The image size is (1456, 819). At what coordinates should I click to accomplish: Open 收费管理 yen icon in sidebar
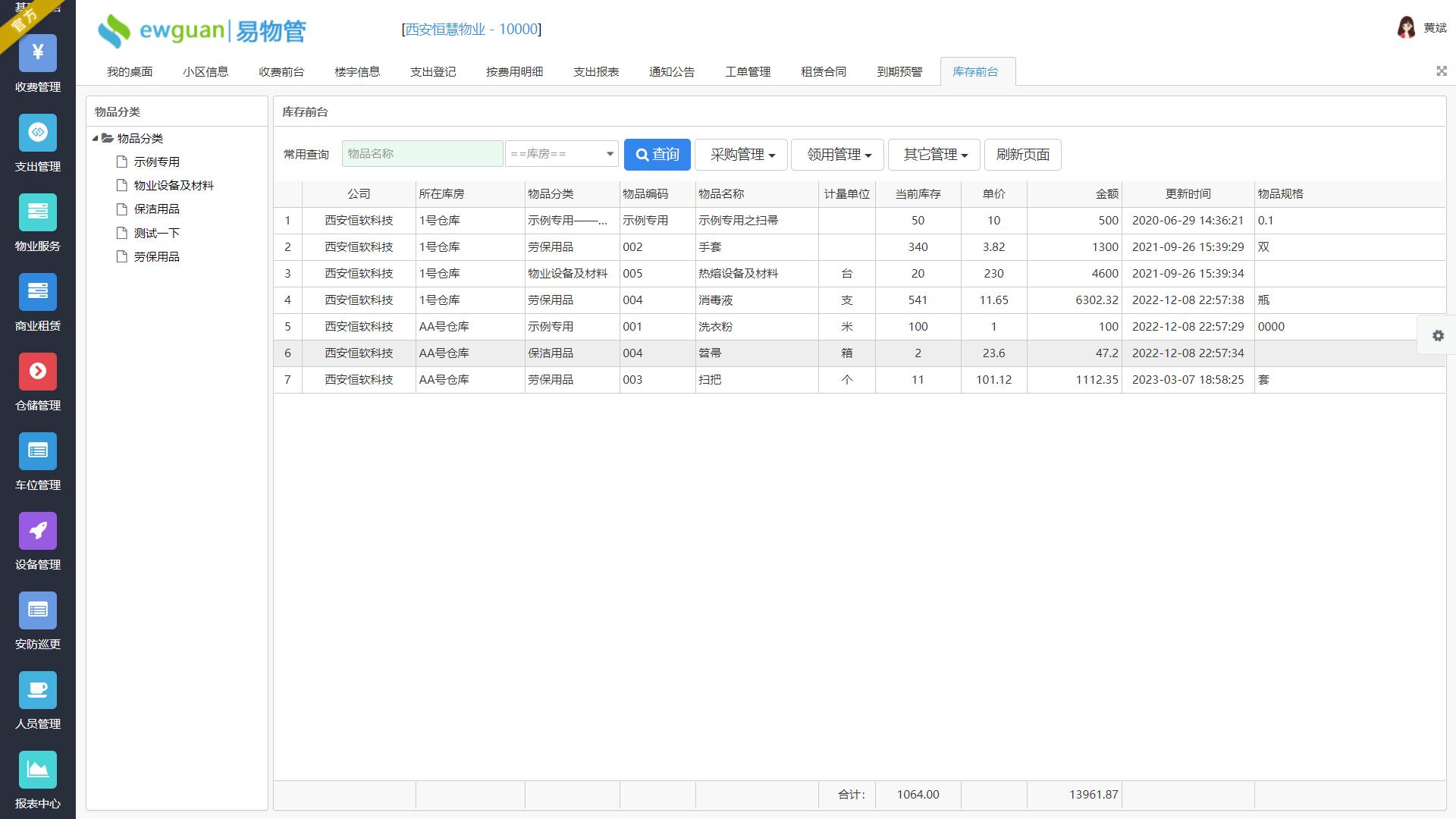38,53
